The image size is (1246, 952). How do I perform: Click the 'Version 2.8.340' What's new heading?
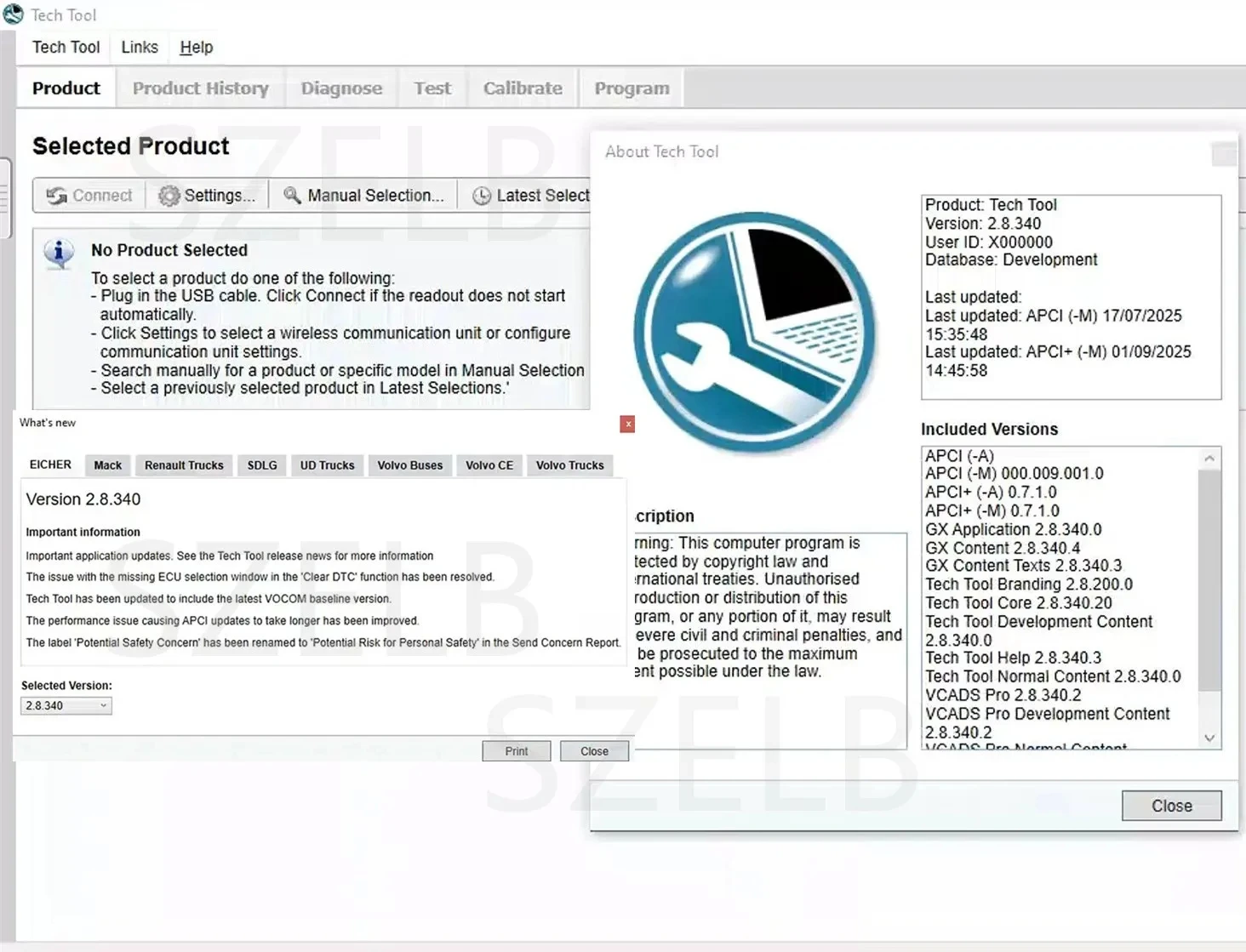[x=83, y=499]
